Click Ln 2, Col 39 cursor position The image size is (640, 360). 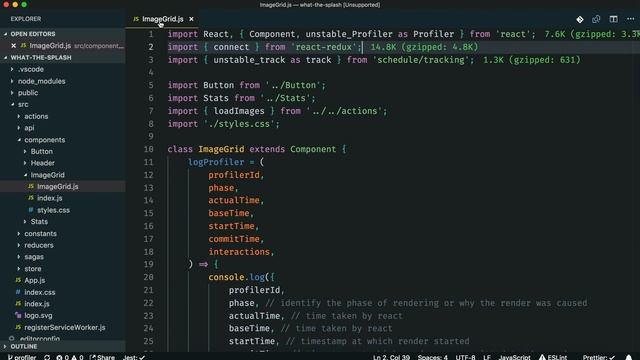coord(391,357)
